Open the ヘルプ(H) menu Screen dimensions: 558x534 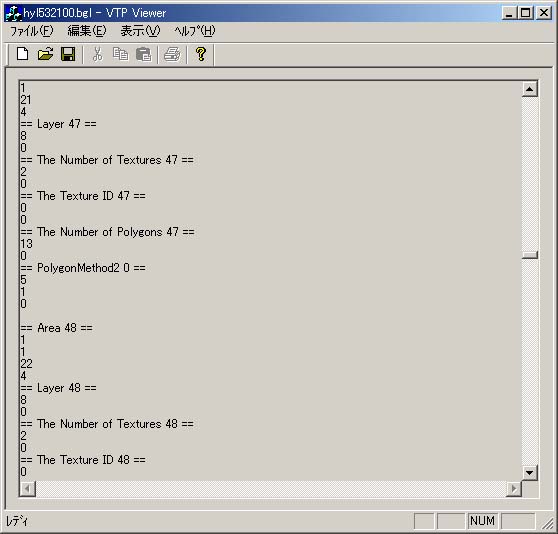tap(195, 31)
